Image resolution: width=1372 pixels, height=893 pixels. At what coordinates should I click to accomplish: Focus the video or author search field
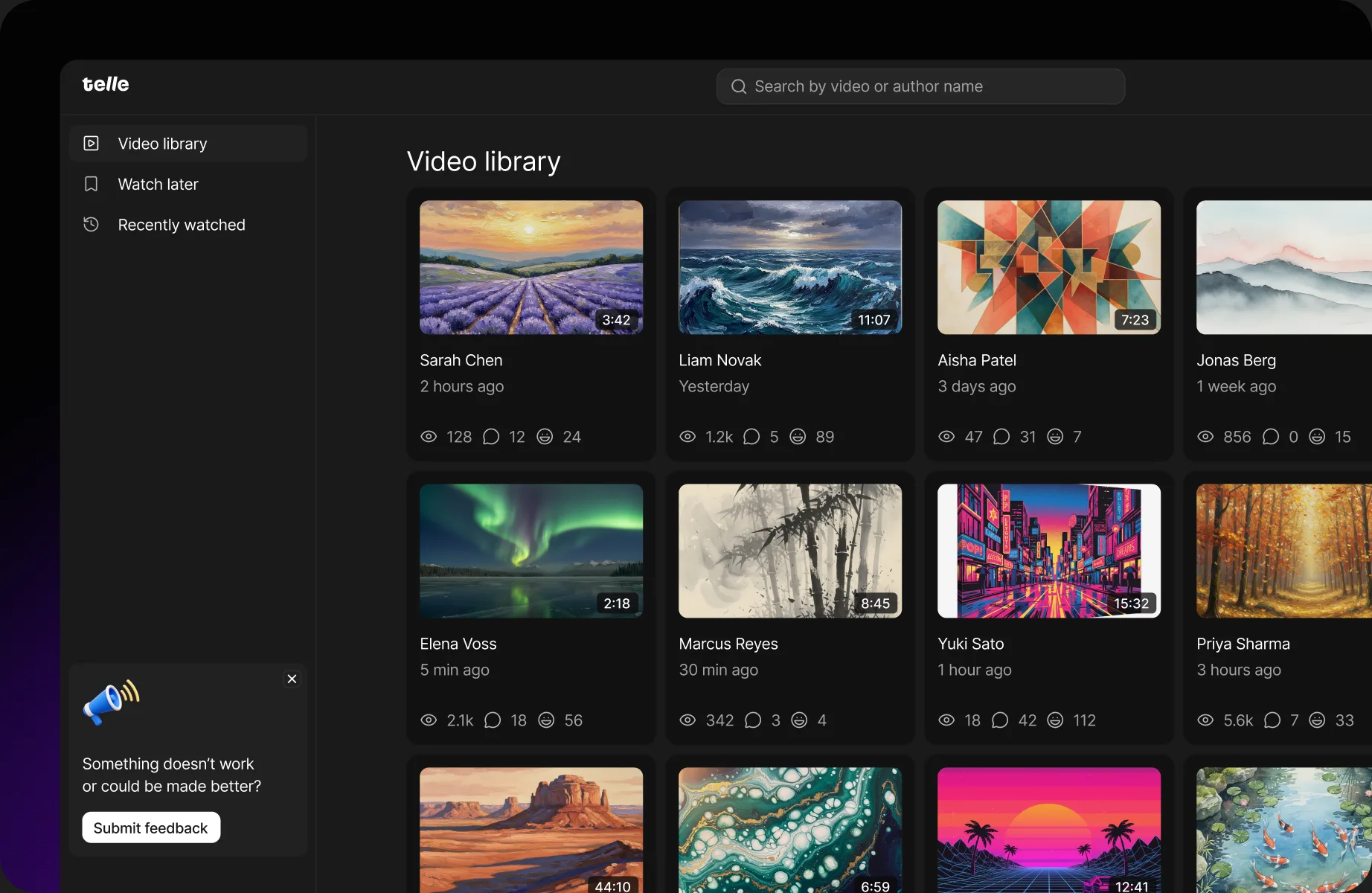(x=920, y=87)
